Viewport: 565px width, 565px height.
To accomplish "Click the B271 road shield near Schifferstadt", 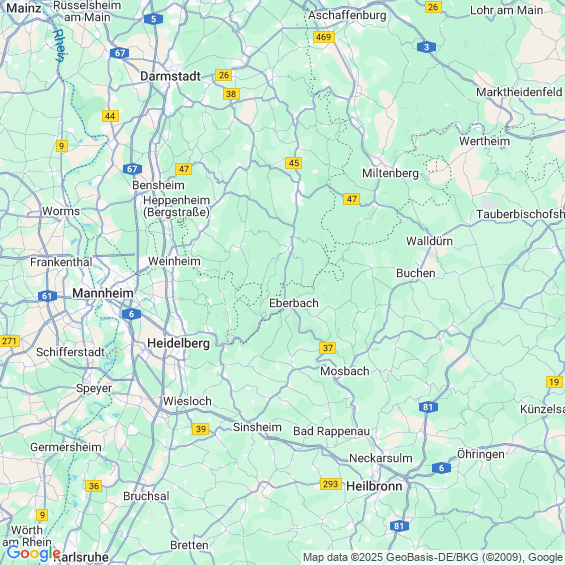I will pyautogui.click(x=9, y=341).
